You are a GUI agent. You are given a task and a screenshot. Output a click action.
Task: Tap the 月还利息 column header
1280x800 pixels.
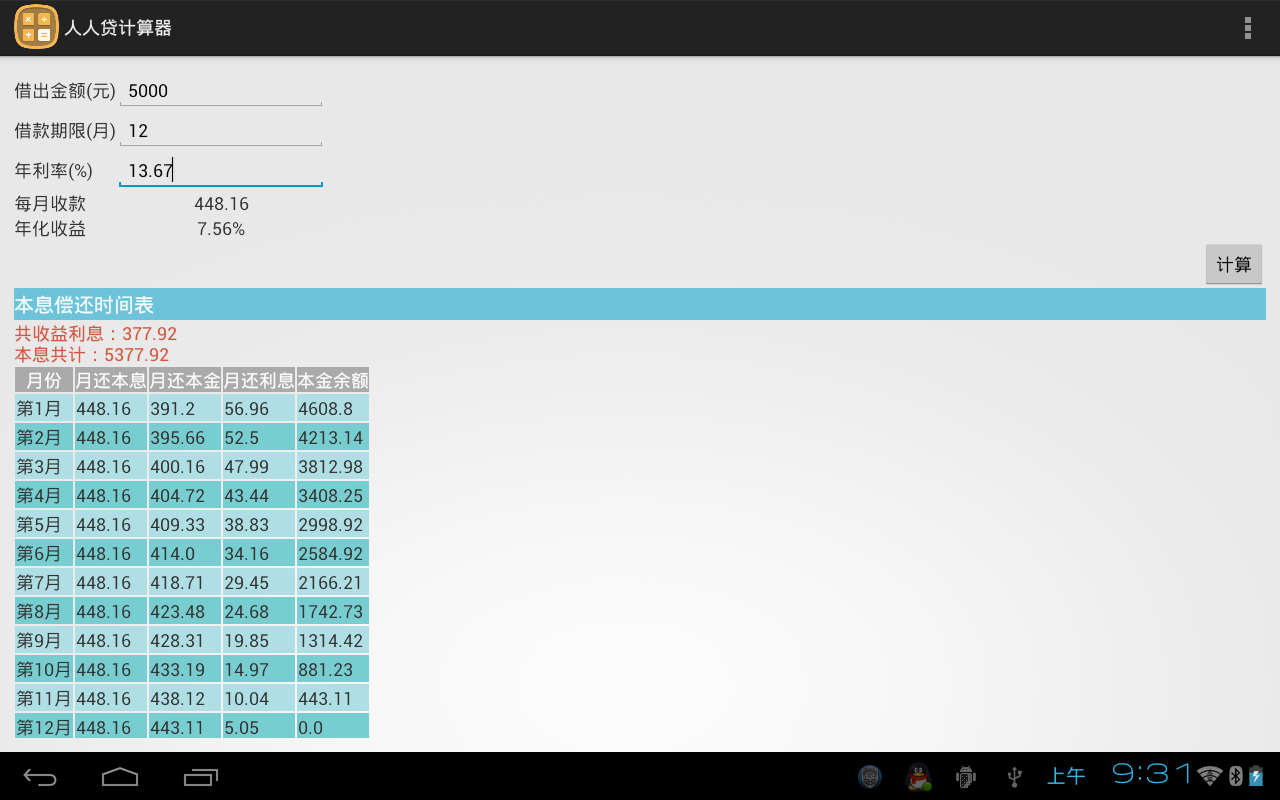[259, 380]
